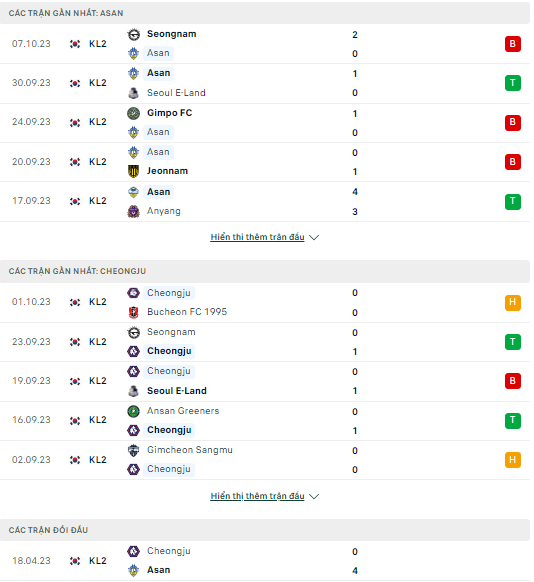The height and width of the screenshot is (582, 534).
Task: Open 'Hiển thị thêm trận đấu' under Cheongju
Action: tap(258, 496)
